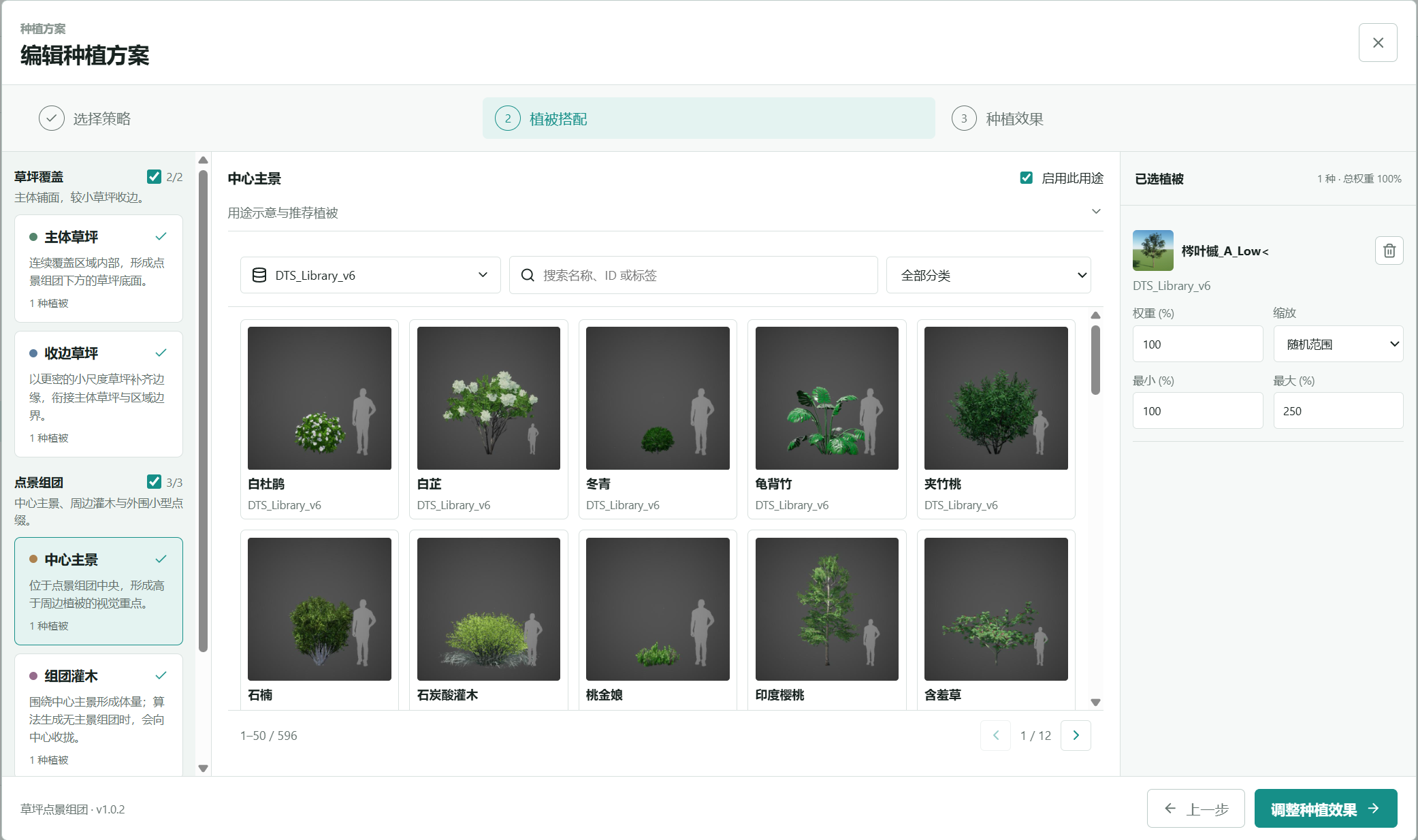Image resolution: width=1418 pixels, height=840 pixels.
Task: Click the plant search input field
Action: coord(693,275)
